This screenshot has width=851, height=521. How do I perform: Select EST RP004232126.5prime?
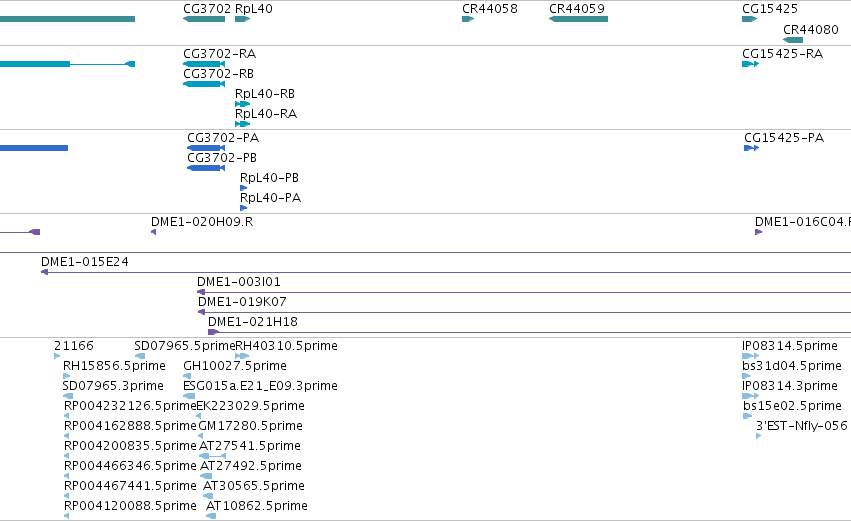(x=67, y=416)
